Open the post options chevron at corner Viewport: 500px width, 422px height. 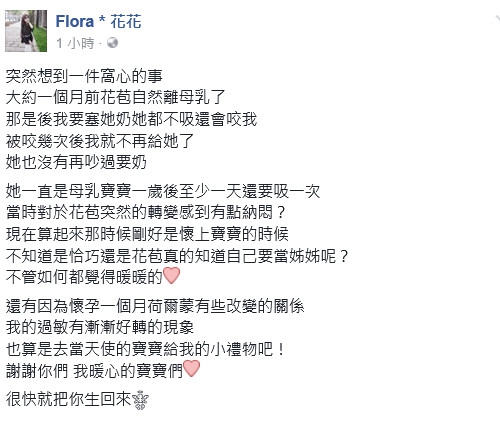pos(497,17)
